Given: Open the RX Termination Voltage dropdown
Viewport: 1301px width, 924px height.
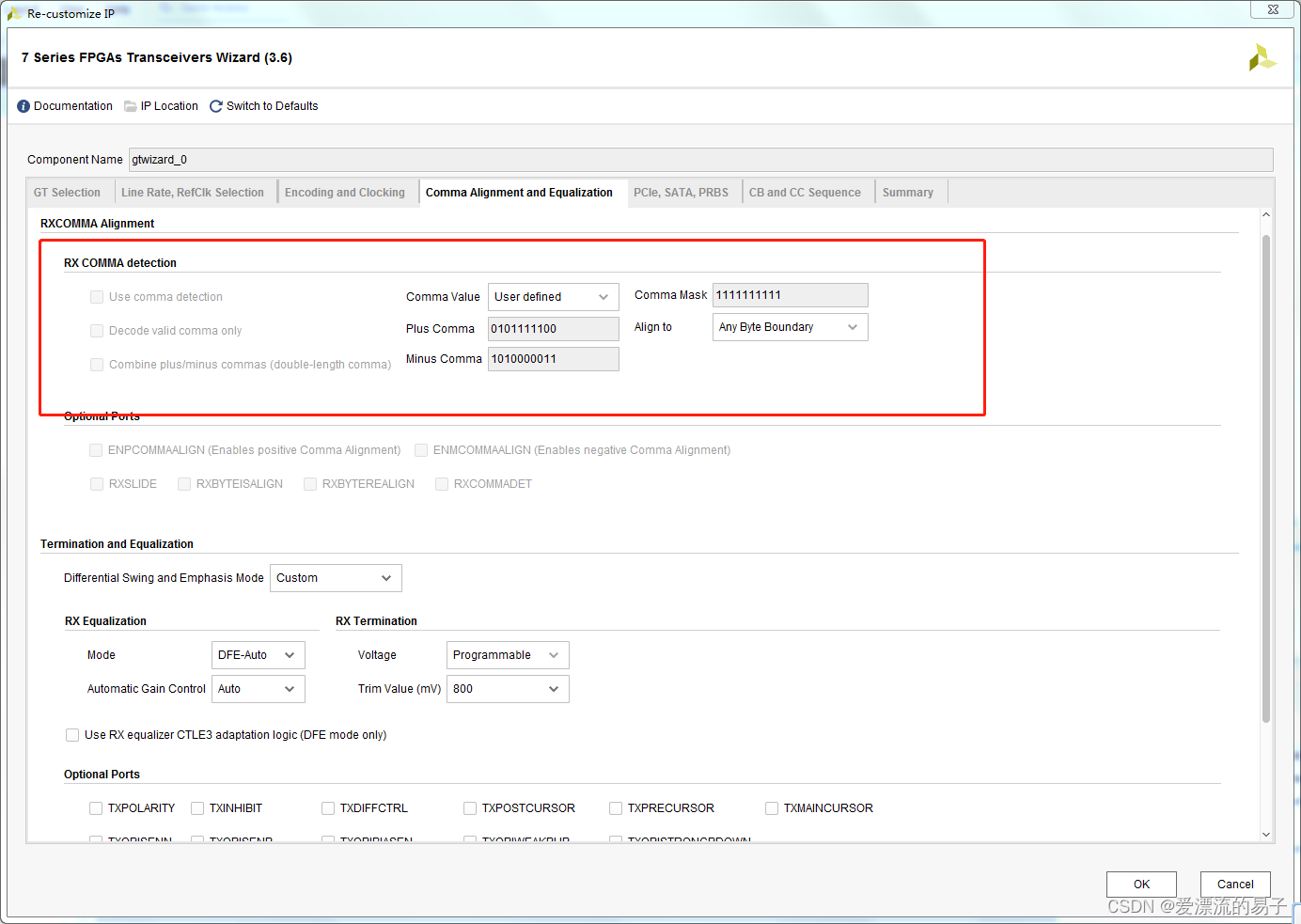Looking at the screenshot, I should 508,655.
